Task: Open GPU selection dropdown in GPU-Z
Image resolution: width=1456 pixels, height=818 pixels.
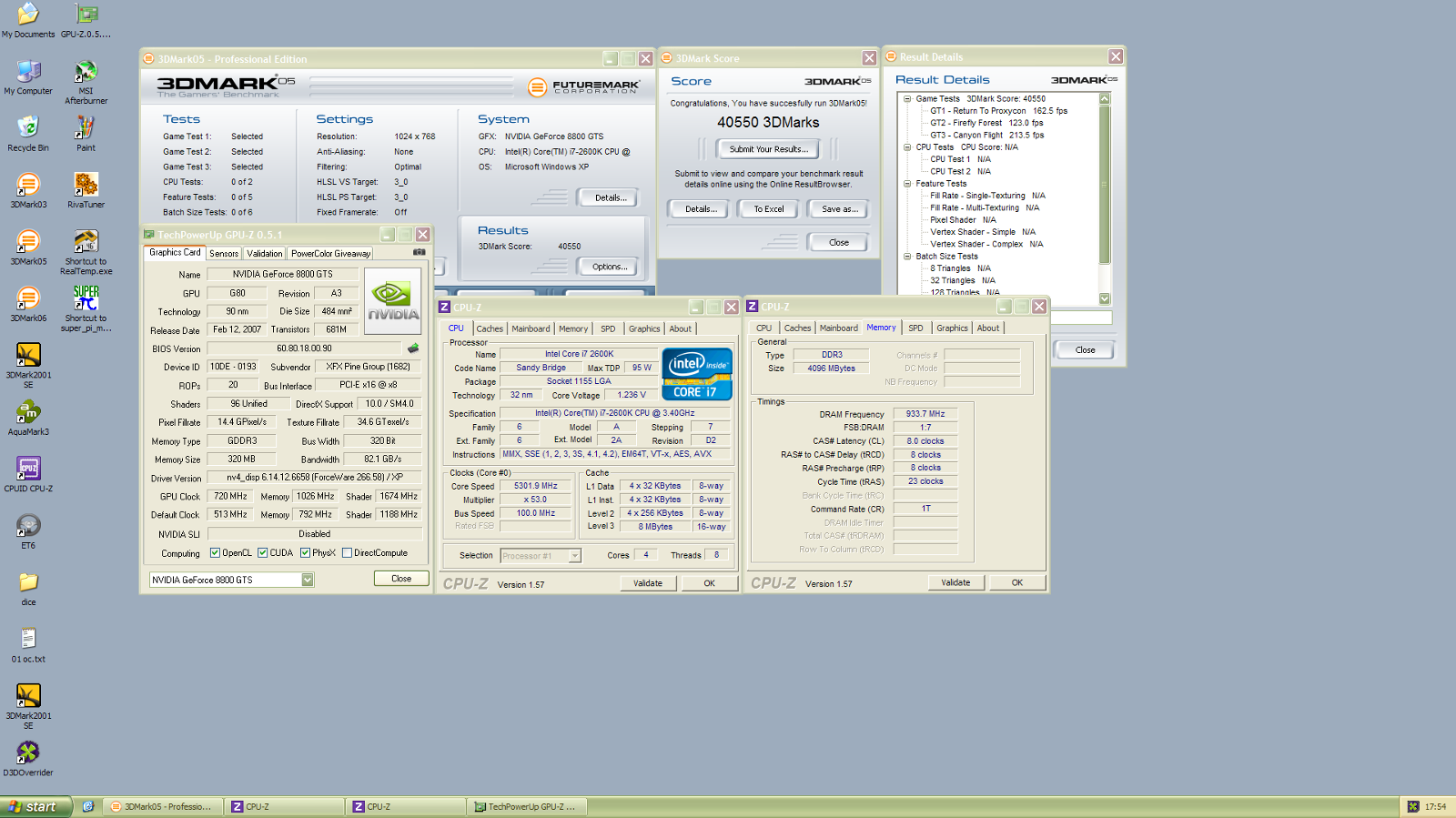Action: (308, 580)
